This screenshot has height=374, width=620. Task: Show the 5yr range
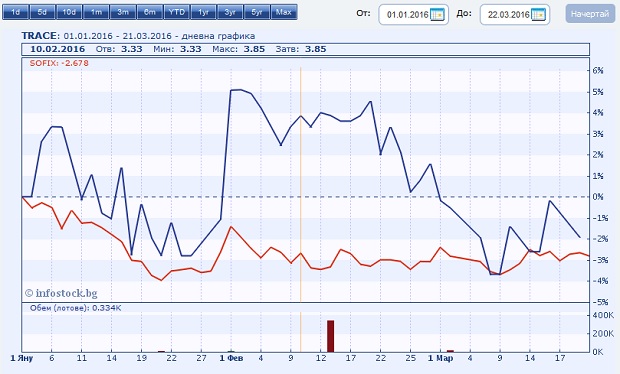click(258, 12)
